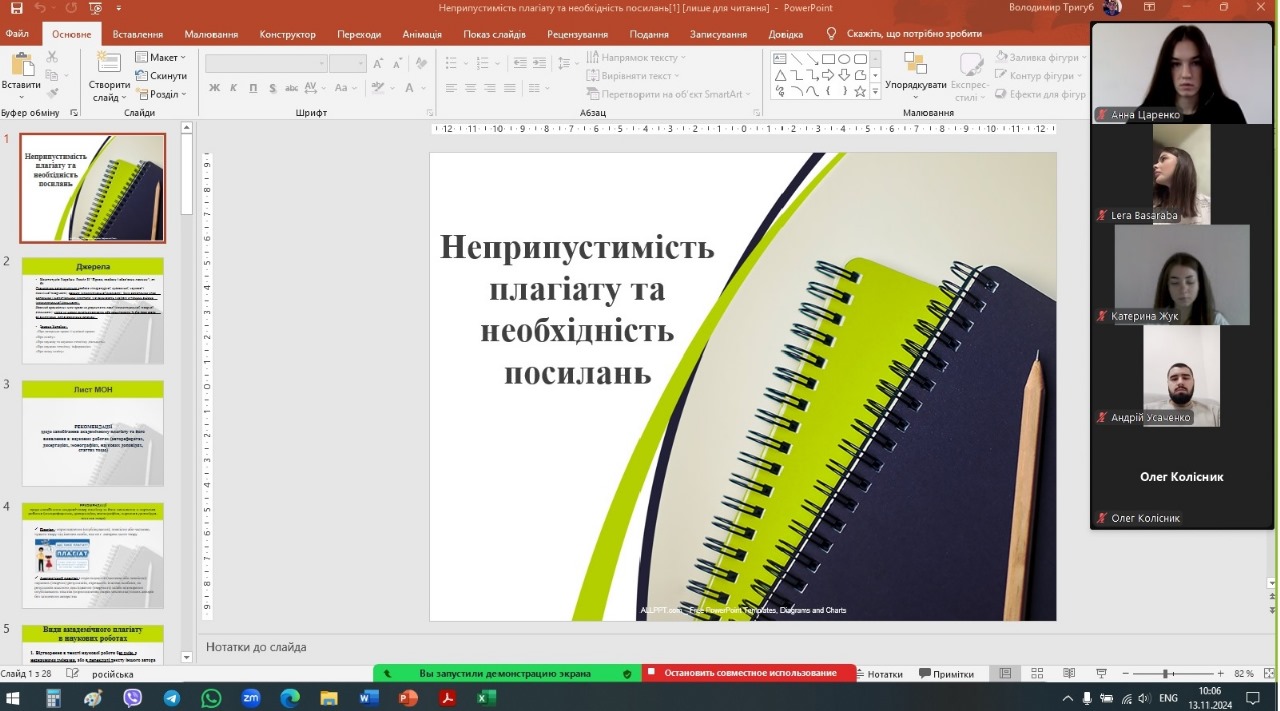Click Stop sharing (Остановить совместное использование) button

point(749,673)
